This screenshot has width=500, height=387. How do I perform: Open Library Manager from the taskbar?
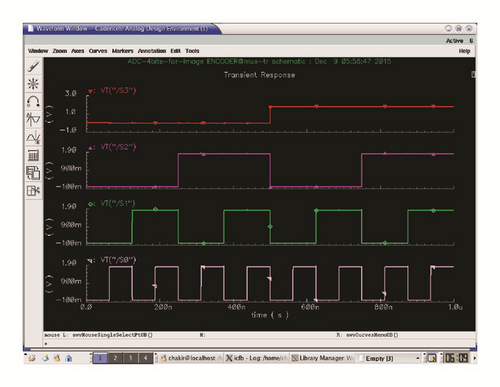pyautogui.click(x=323, y=358)
